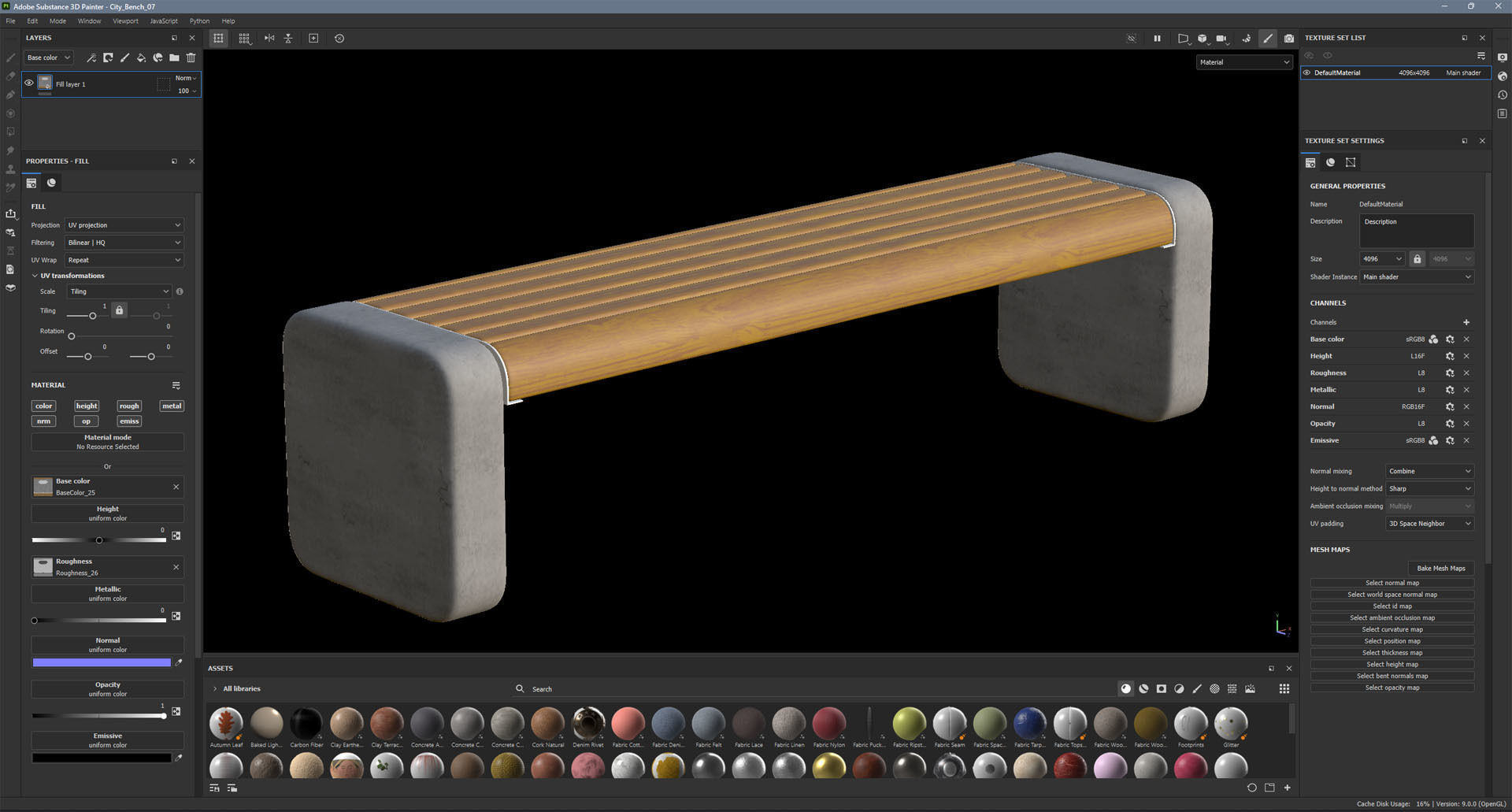
Task: Click Select curvature map
Action: click(1392, 629)
